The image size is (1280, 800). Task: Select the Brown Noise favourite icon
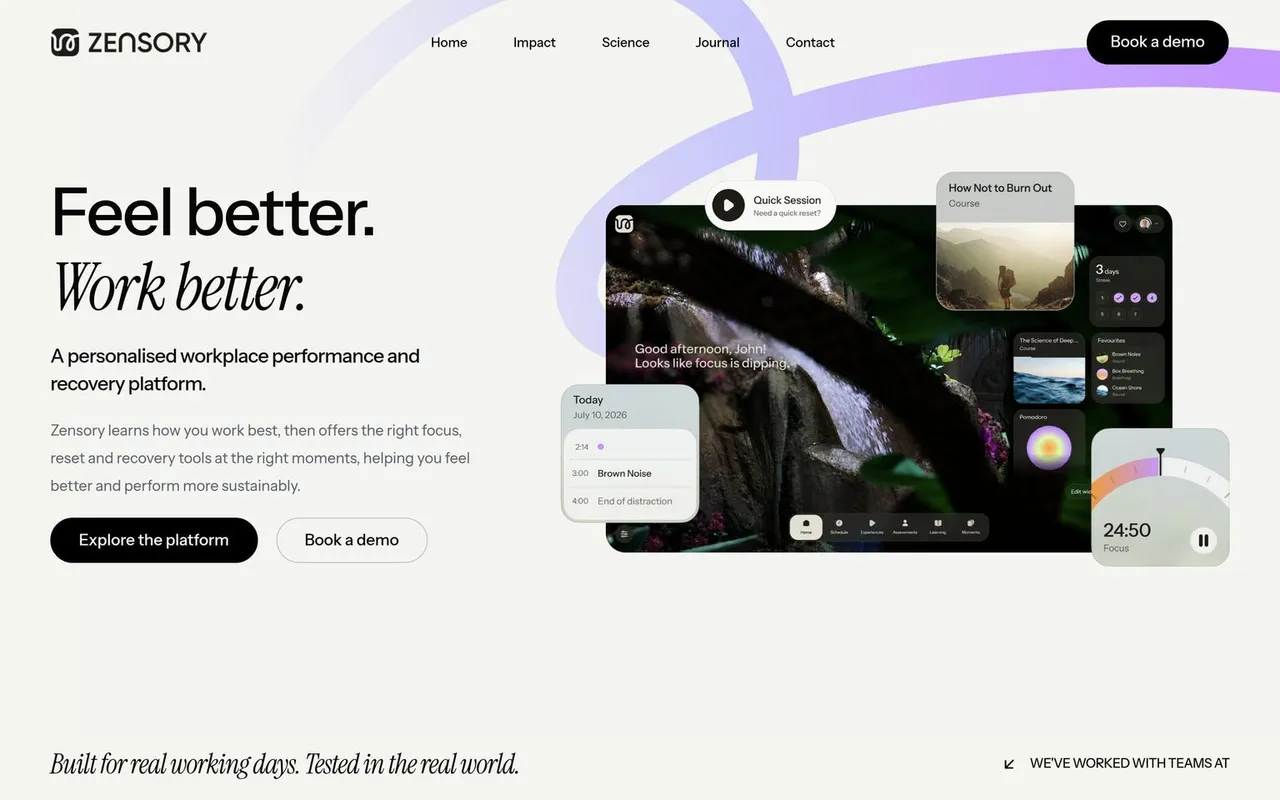[1102, 357]
